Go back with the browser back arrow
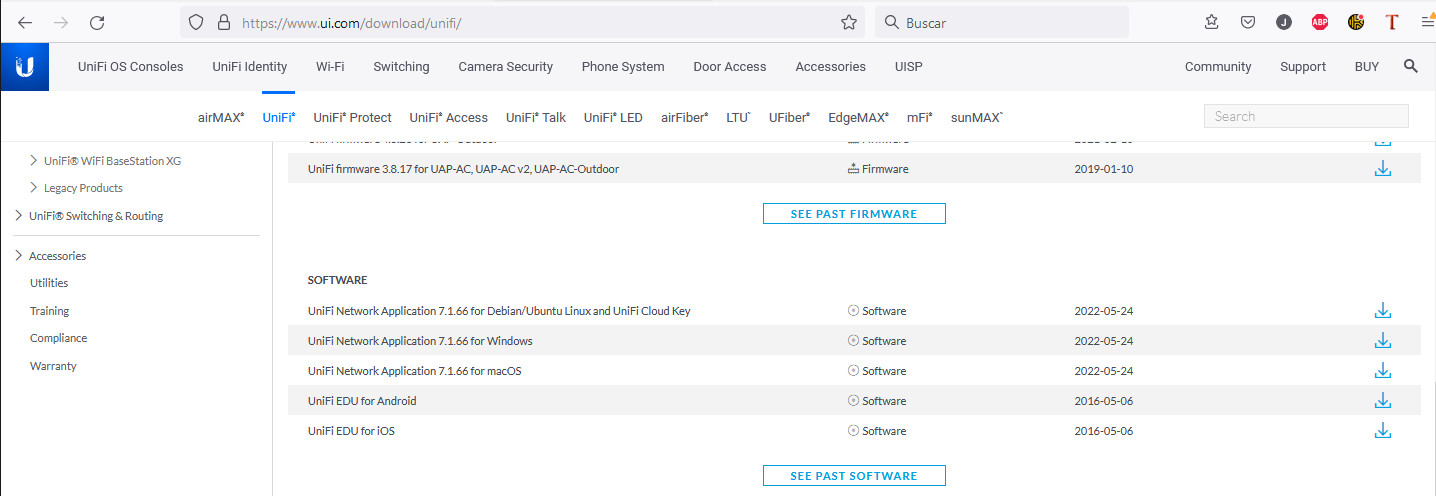The image size is (1436, 496). click(25, 22)
